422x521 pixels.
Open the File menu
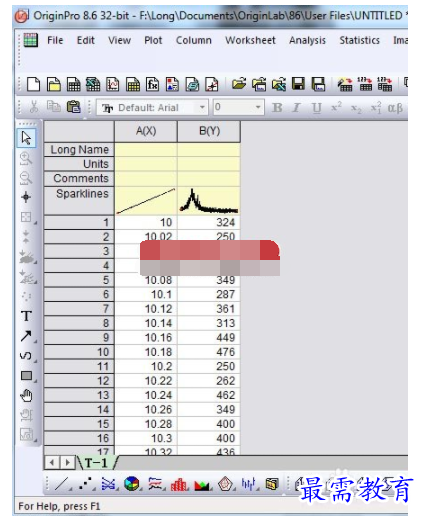tap(55, 40)
